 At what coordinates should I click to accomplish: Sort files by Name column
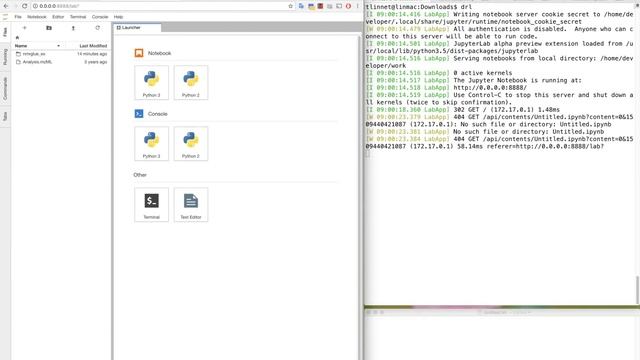click(37, 46)
